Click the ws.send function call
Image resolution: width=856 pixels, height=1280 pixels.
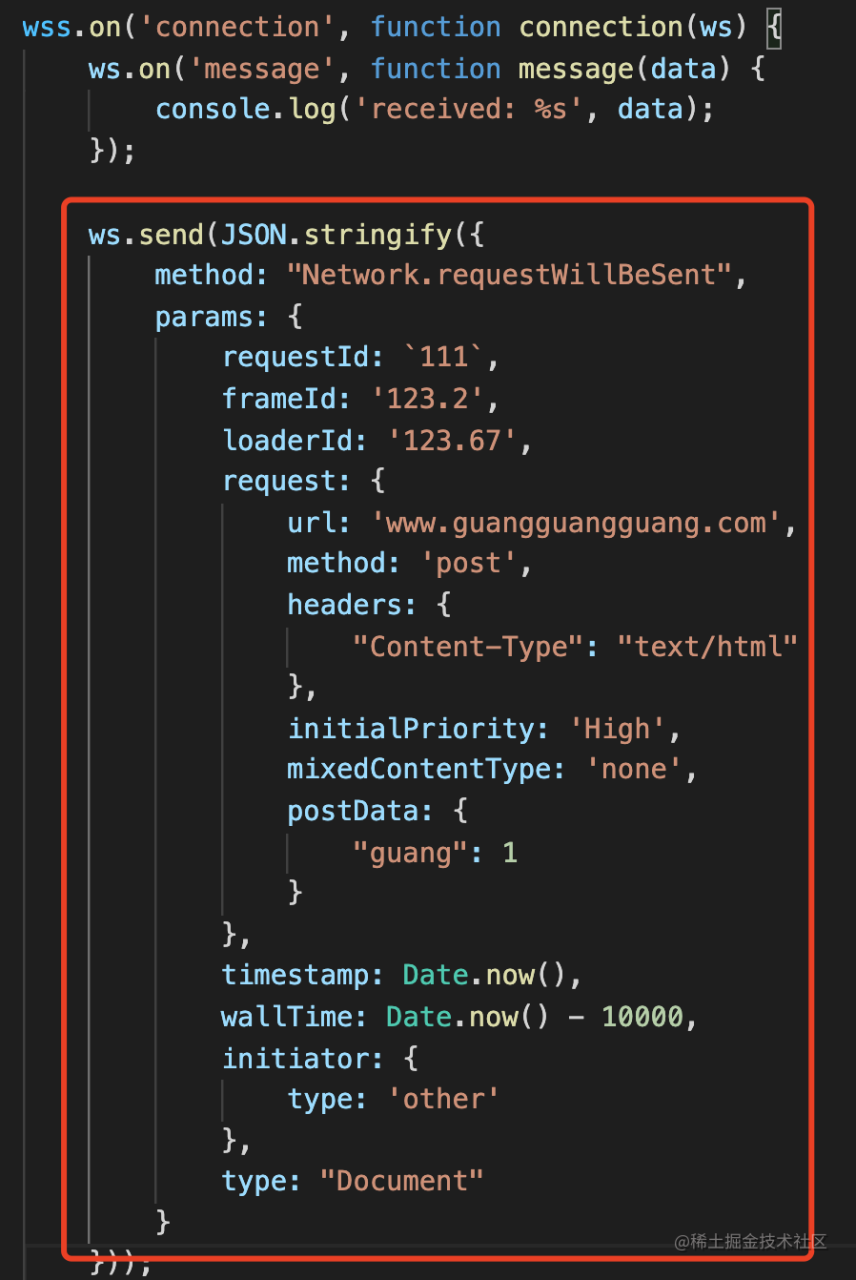[x=146, y=233]
